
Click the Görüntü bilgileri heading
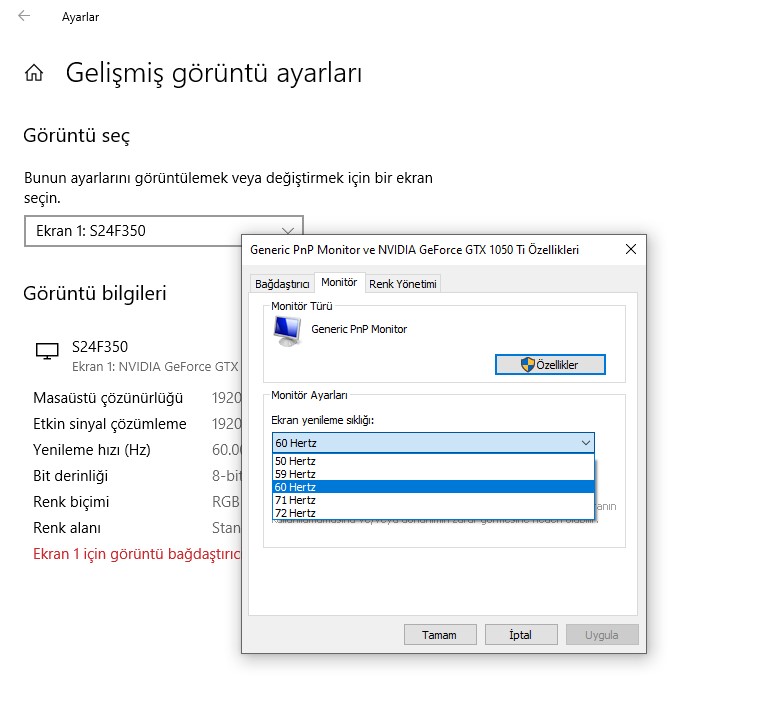(95, 293)
